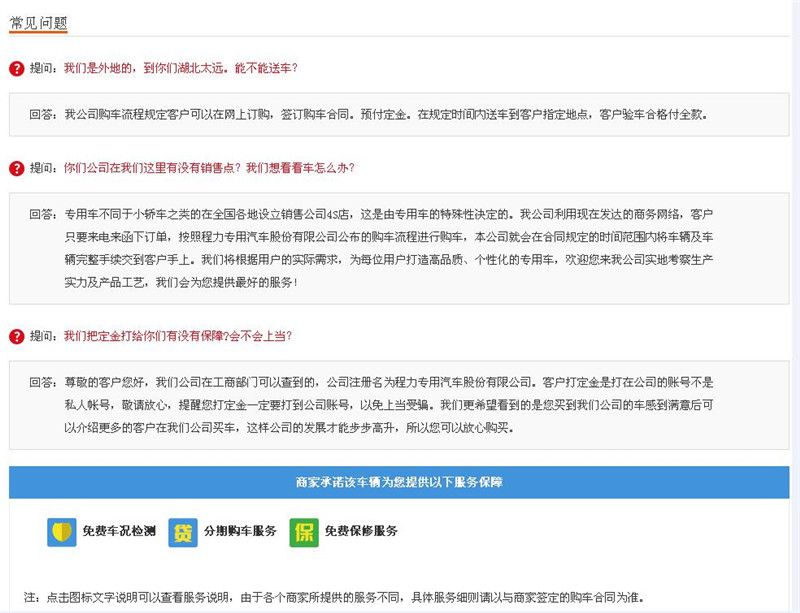The width and height of the screenshot is (800, 613).
Task: Open the question 我们是外地的,到你们湖北太远
Action: [x=180, y=68]
